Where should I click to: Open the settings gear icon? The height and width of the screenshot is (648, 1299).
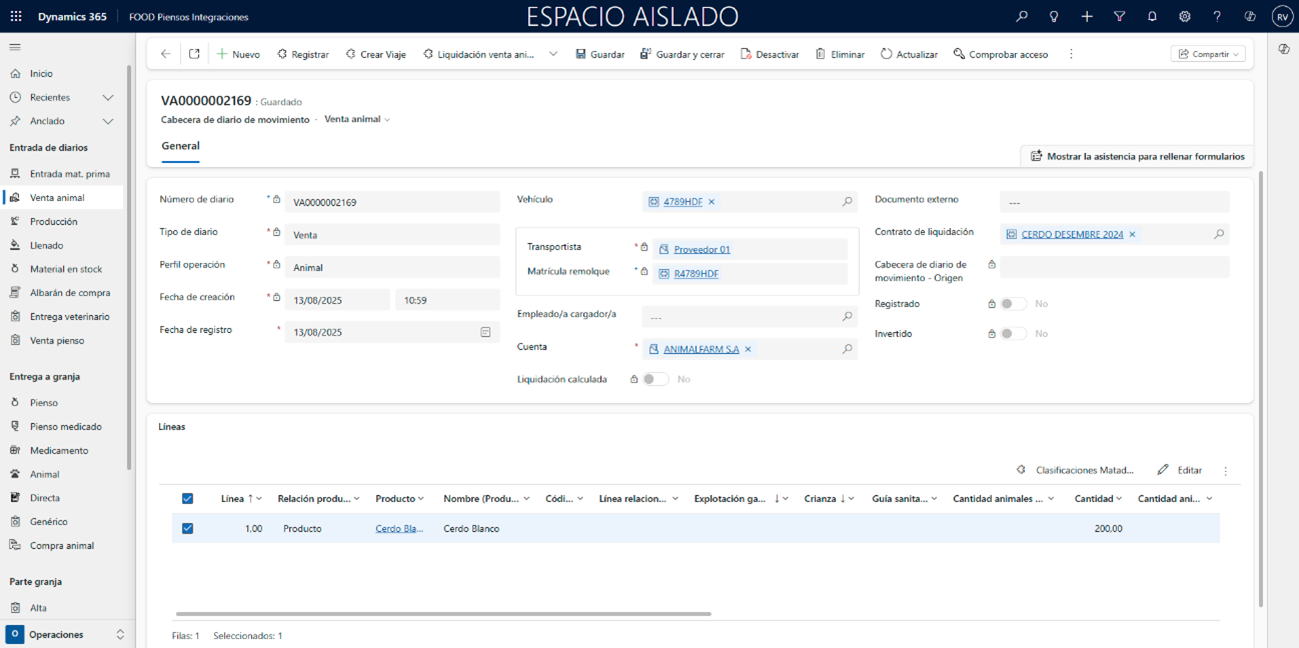[x=1184, y=17]
